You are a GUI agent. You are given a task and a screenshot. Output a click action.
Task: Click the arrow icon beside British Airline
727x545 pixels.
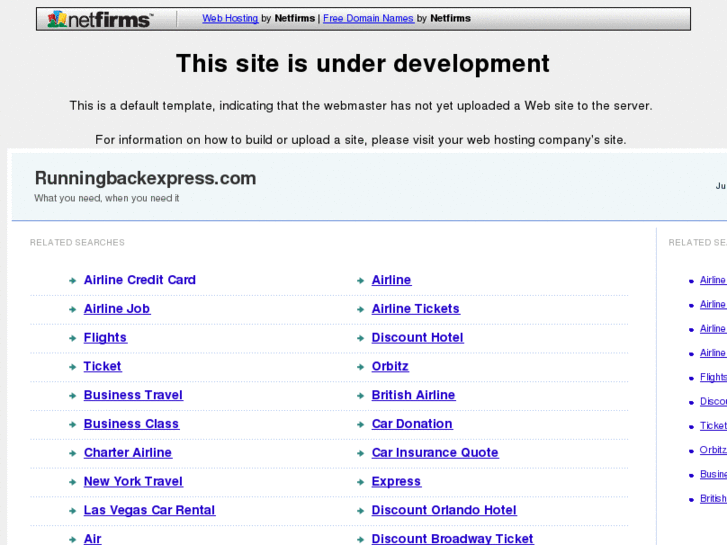360,396
